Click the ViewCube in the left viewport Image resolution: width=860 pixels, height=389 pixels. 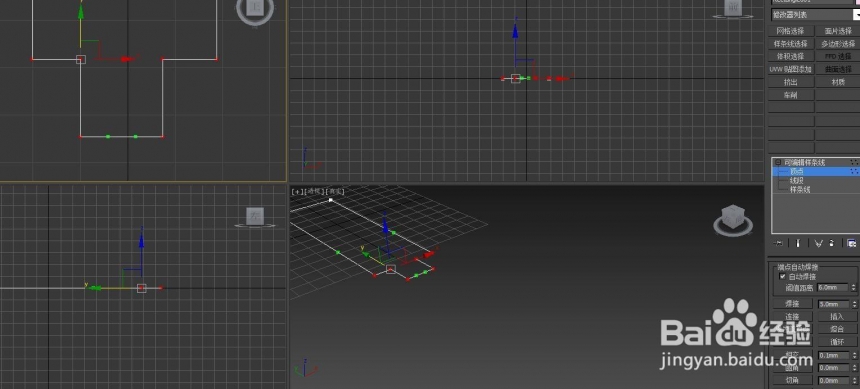coord(255,216)
